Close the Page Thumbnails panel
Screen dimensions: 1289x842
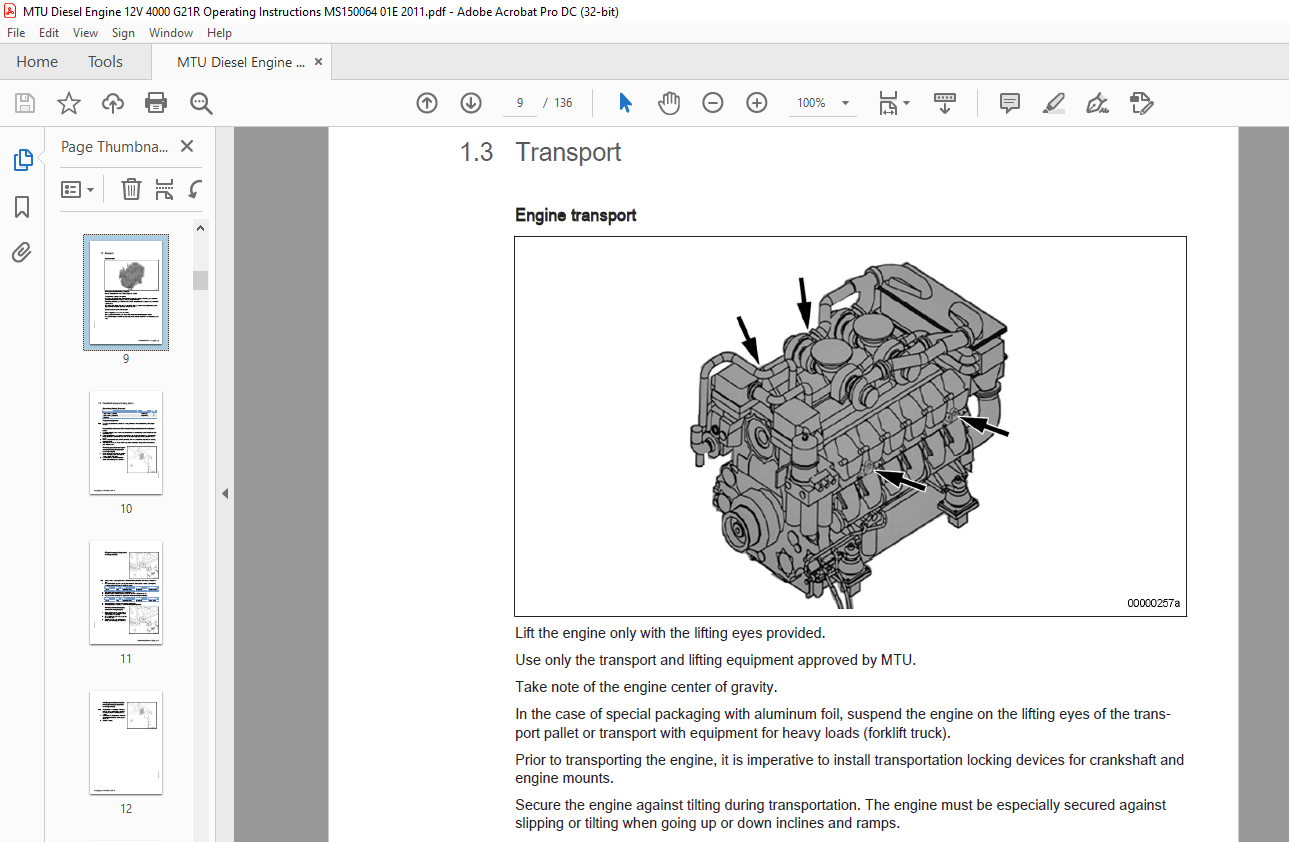(187, 146)
